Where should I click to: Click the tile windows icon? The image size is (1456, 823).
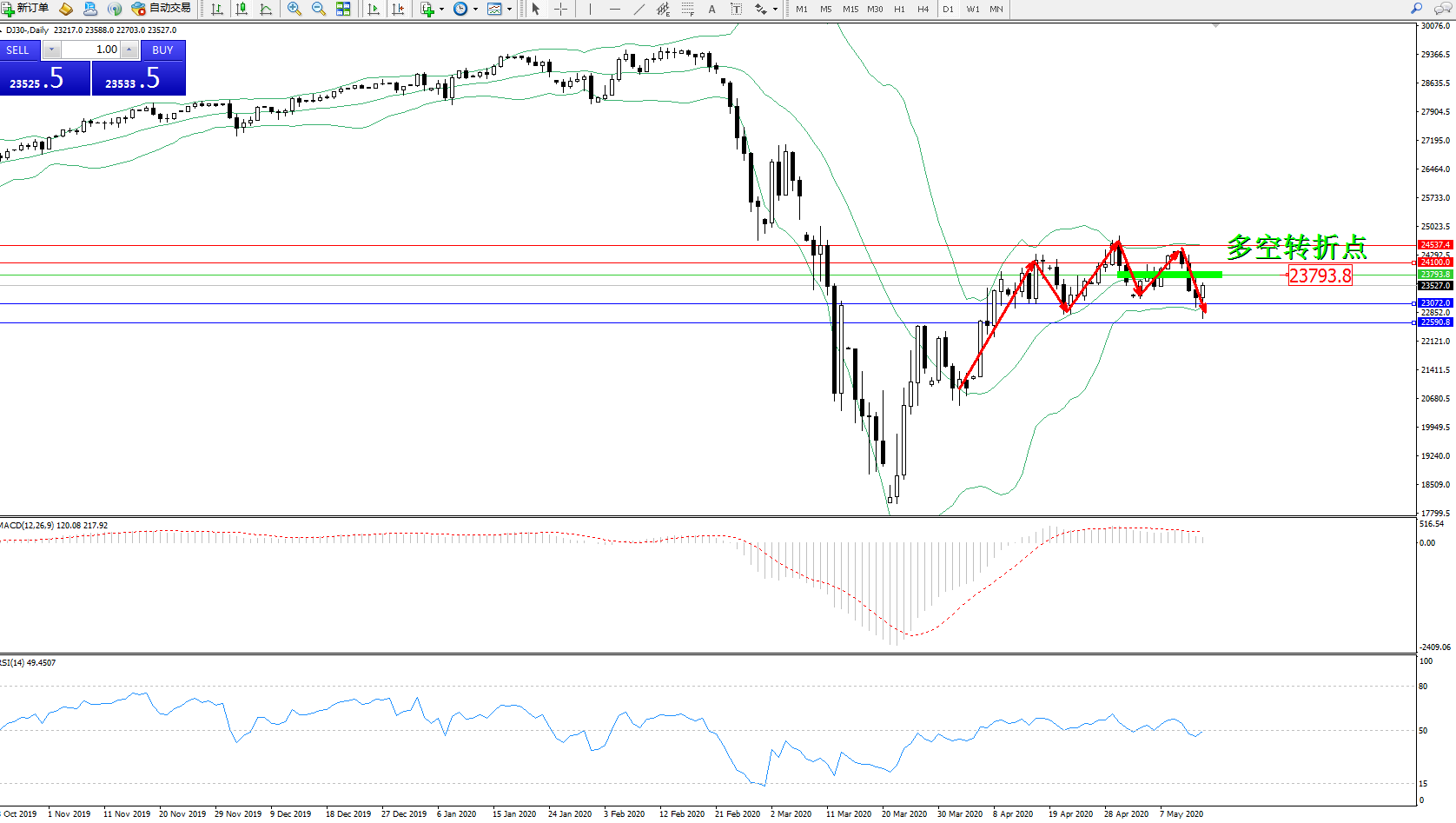[343, 9]
